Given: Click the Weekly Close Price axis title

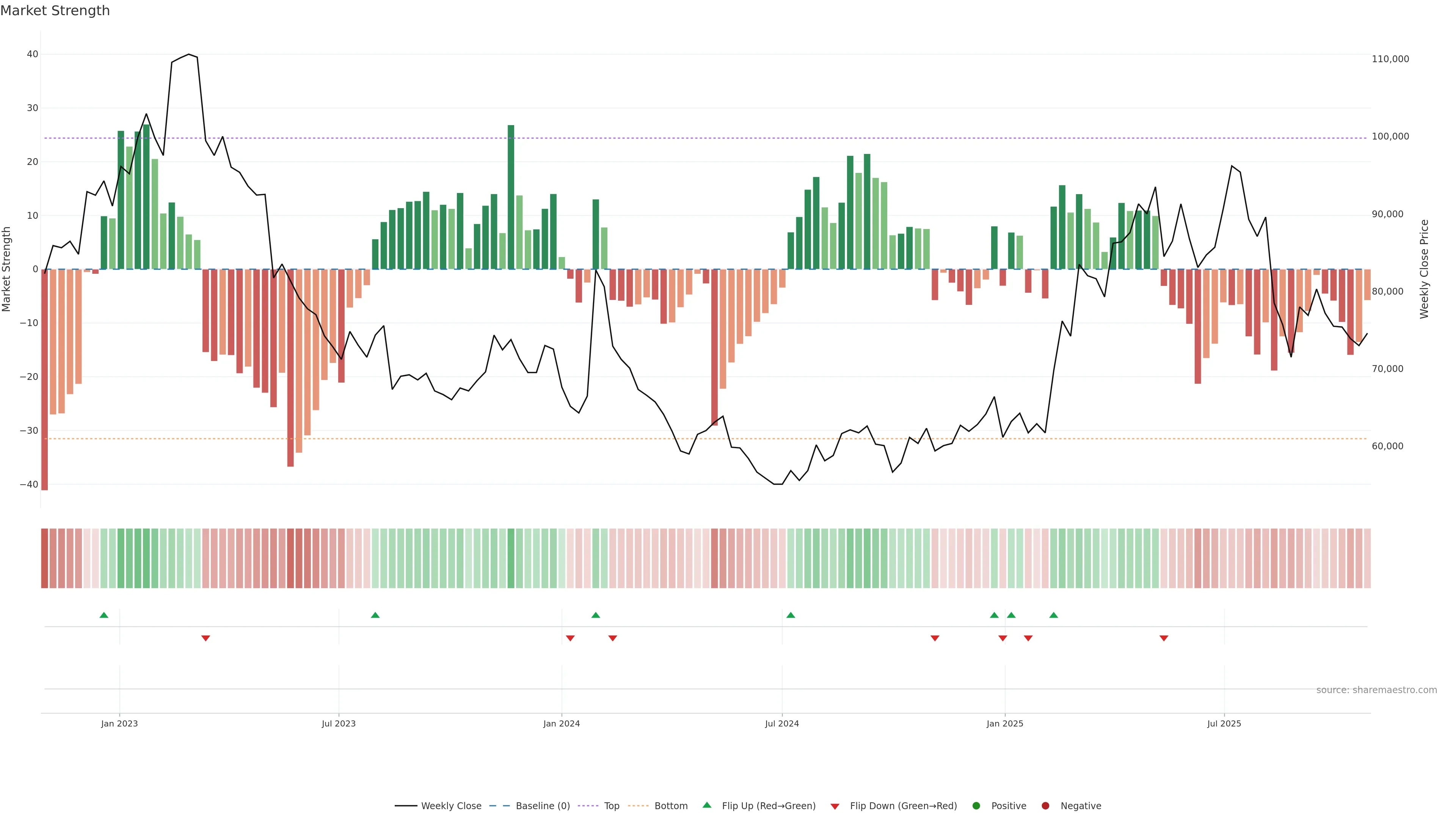Looking at the screenshot, I should point(1424,269).
